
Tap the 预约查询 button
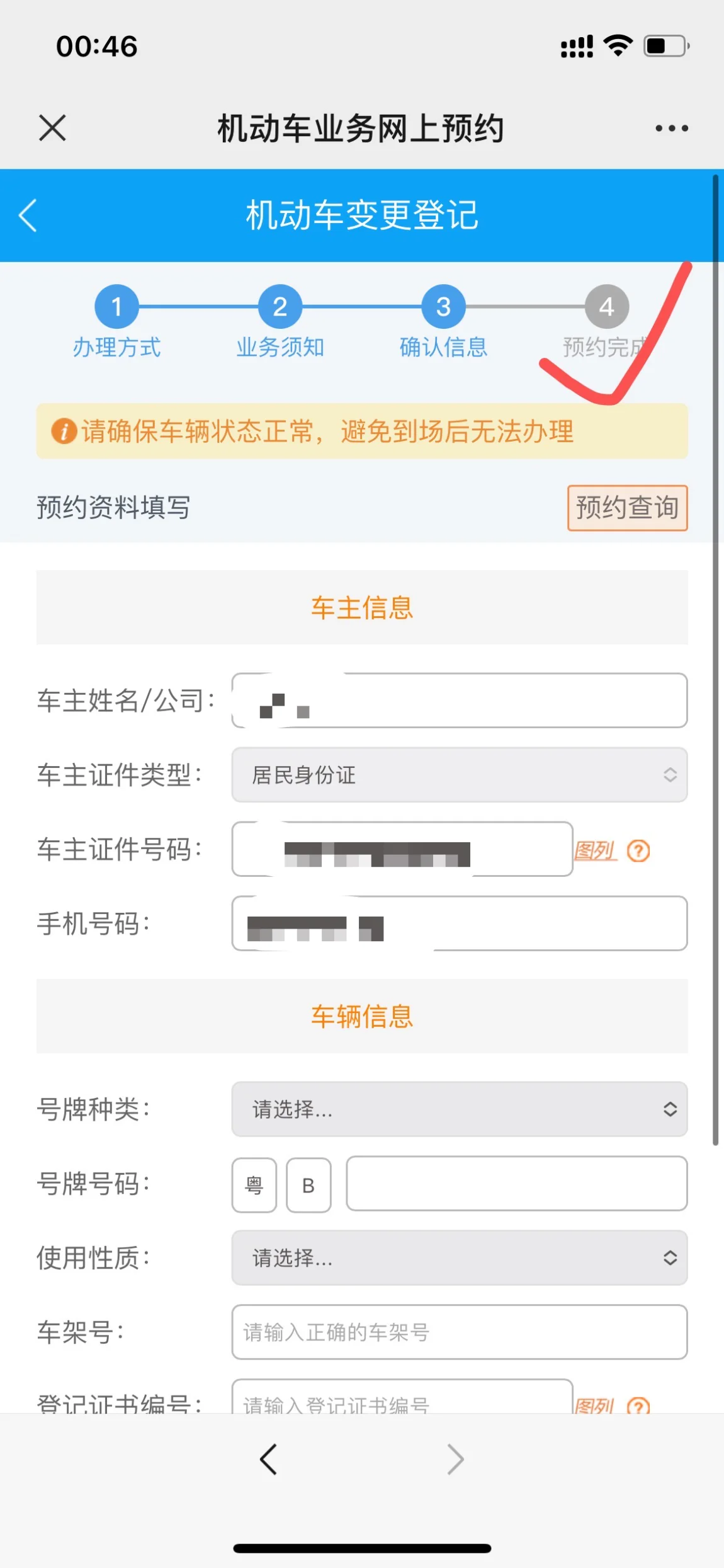627,508
